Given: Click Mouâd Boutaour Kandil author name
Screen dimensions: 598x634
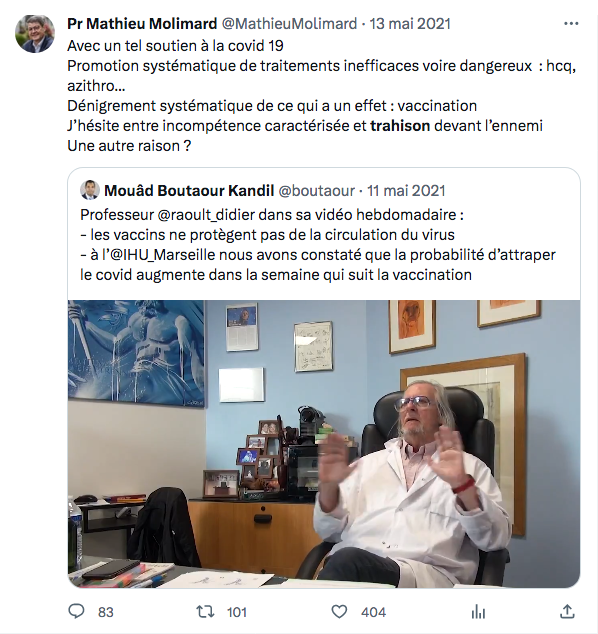Looking at the screenshot, I should 189,190.
